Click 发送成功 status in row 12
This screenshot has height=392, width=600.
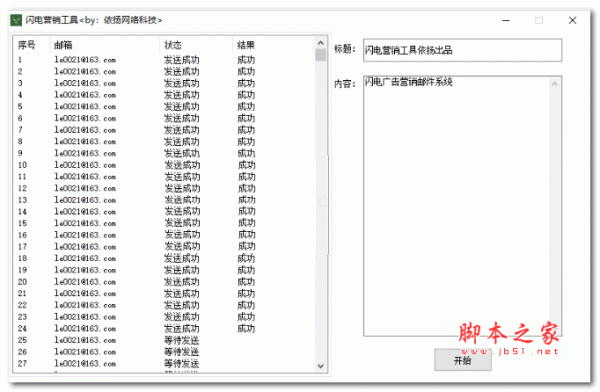click(183, 188)
